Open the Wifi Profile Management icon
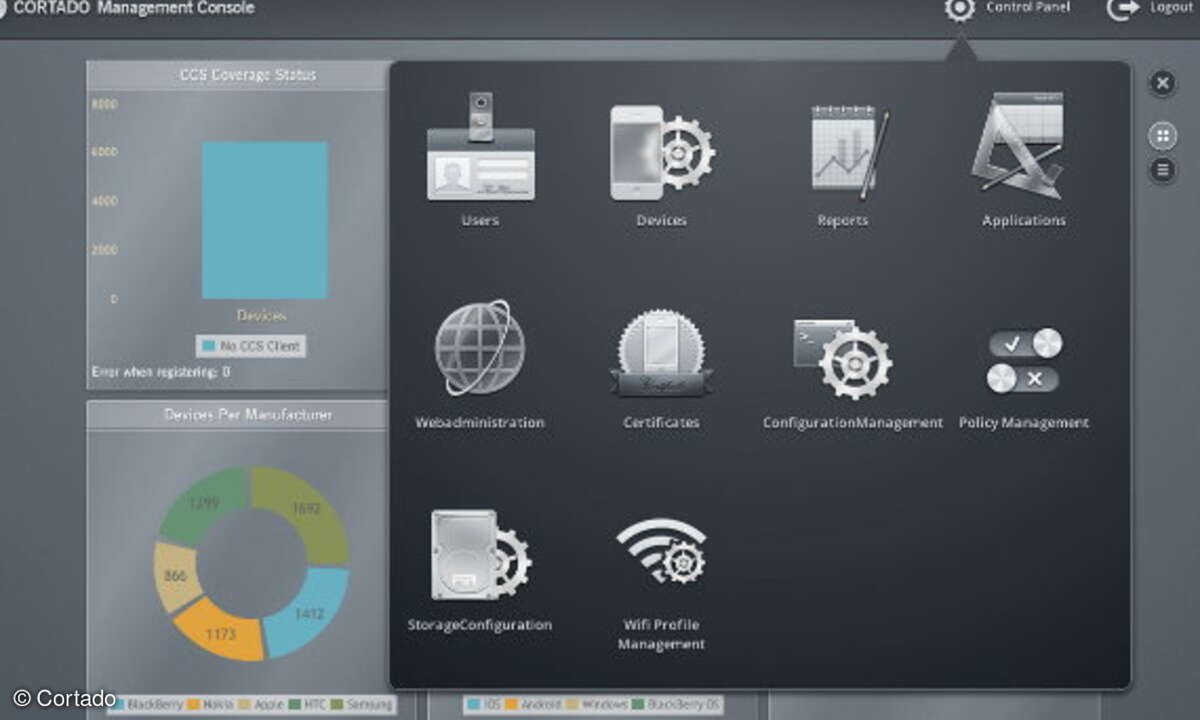The width and height of the screenshot is (1200, 720). pos(662,550)
